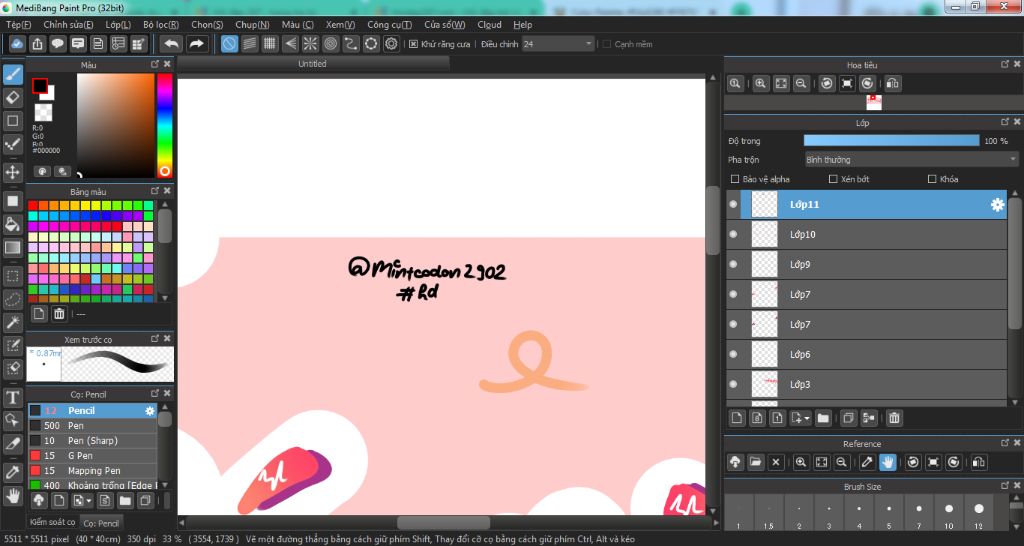Enable curve snap guide
The height and width of the screenshot is (546, 1024).
[351, 44]
